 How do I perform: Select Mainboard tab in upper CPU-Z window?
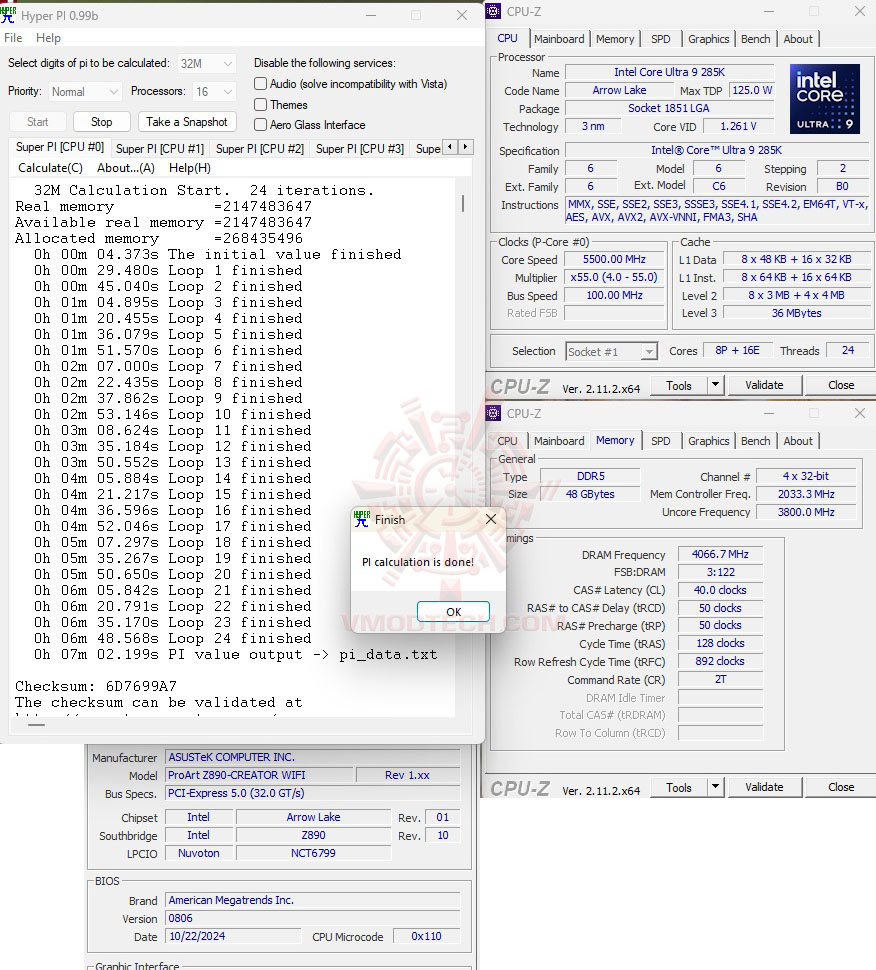pos(559,39)
